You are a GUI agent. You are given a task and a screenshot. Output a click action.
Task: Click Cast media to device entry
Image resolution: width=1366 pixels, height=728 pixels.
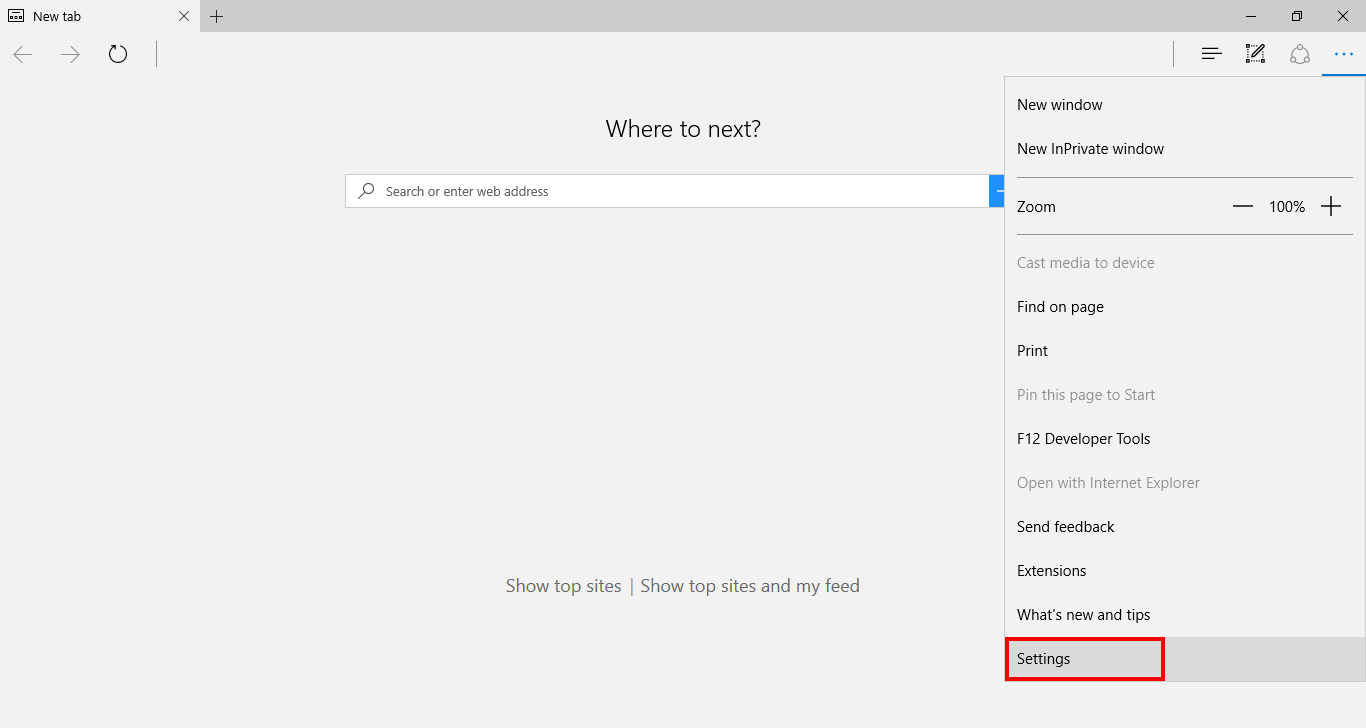coord(1185,263)
